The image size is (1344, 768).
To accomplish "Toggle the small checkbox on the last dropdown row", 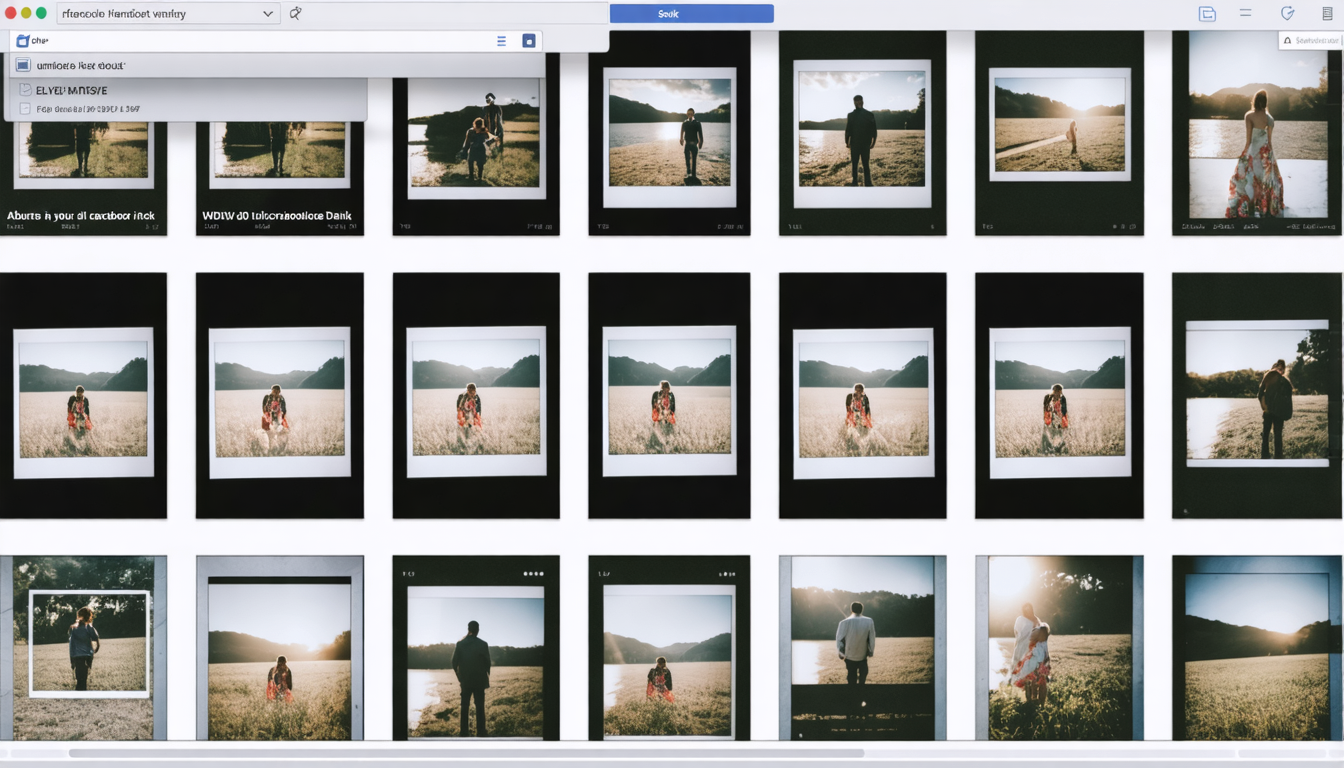I will point(25,108).
